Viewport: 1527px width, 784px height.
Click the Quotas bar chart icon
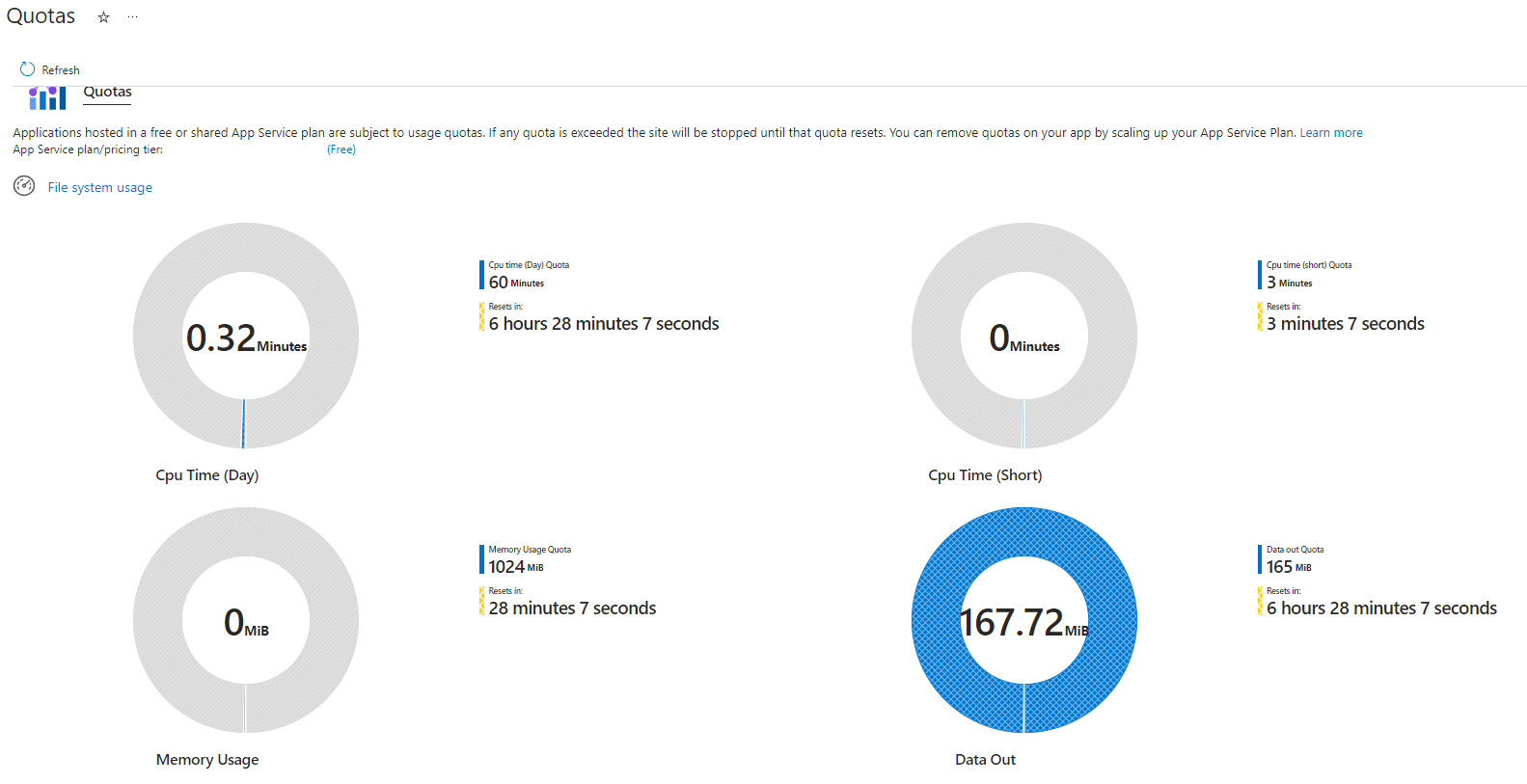(47, 97)
